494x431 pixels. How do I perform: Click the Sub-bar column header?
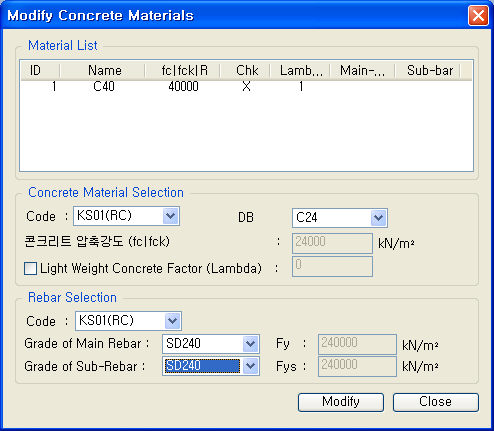(428, 71)
